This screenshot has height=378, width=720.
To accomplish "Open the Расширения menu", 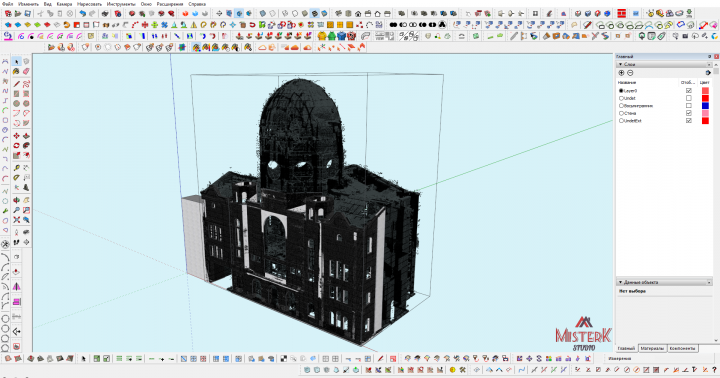I will pyautogui.click(x=170, y=4).
